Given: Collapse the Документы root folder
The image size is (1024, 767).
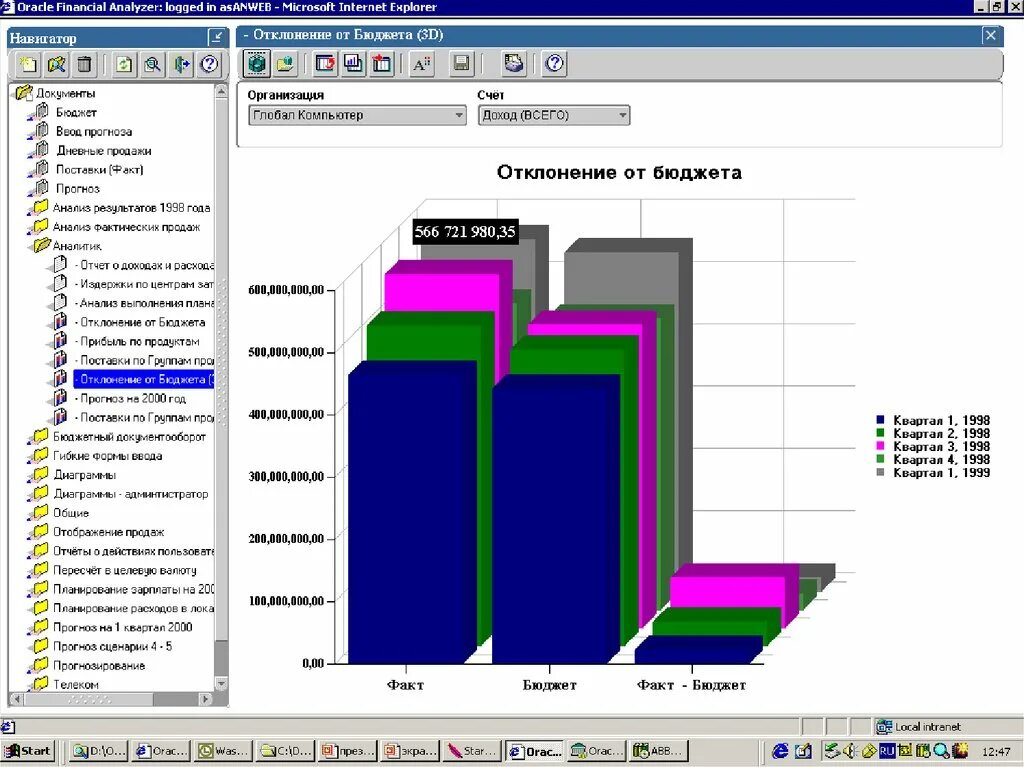Looking at the screenshot, I should pyautogui.click(x=24, y=93).
